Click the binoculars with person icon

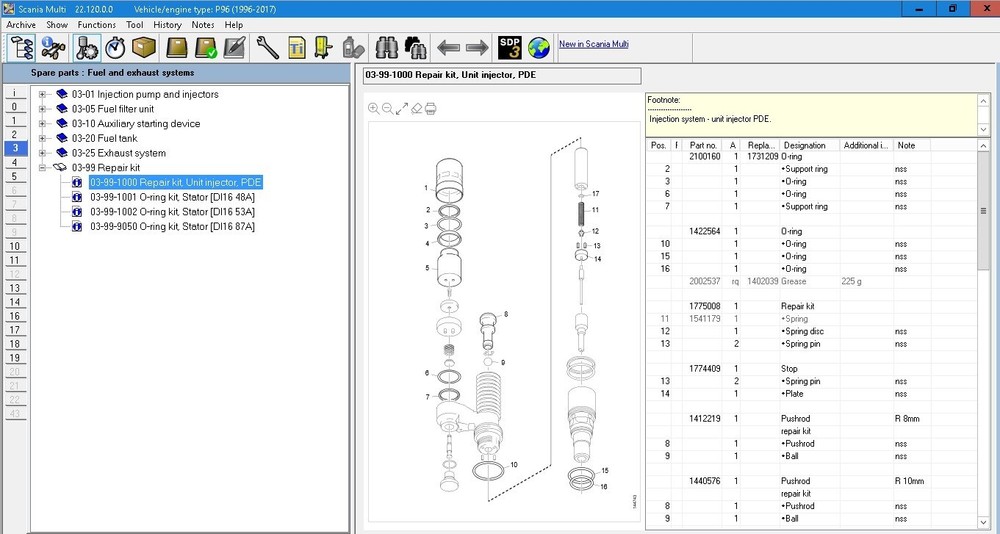416,48
